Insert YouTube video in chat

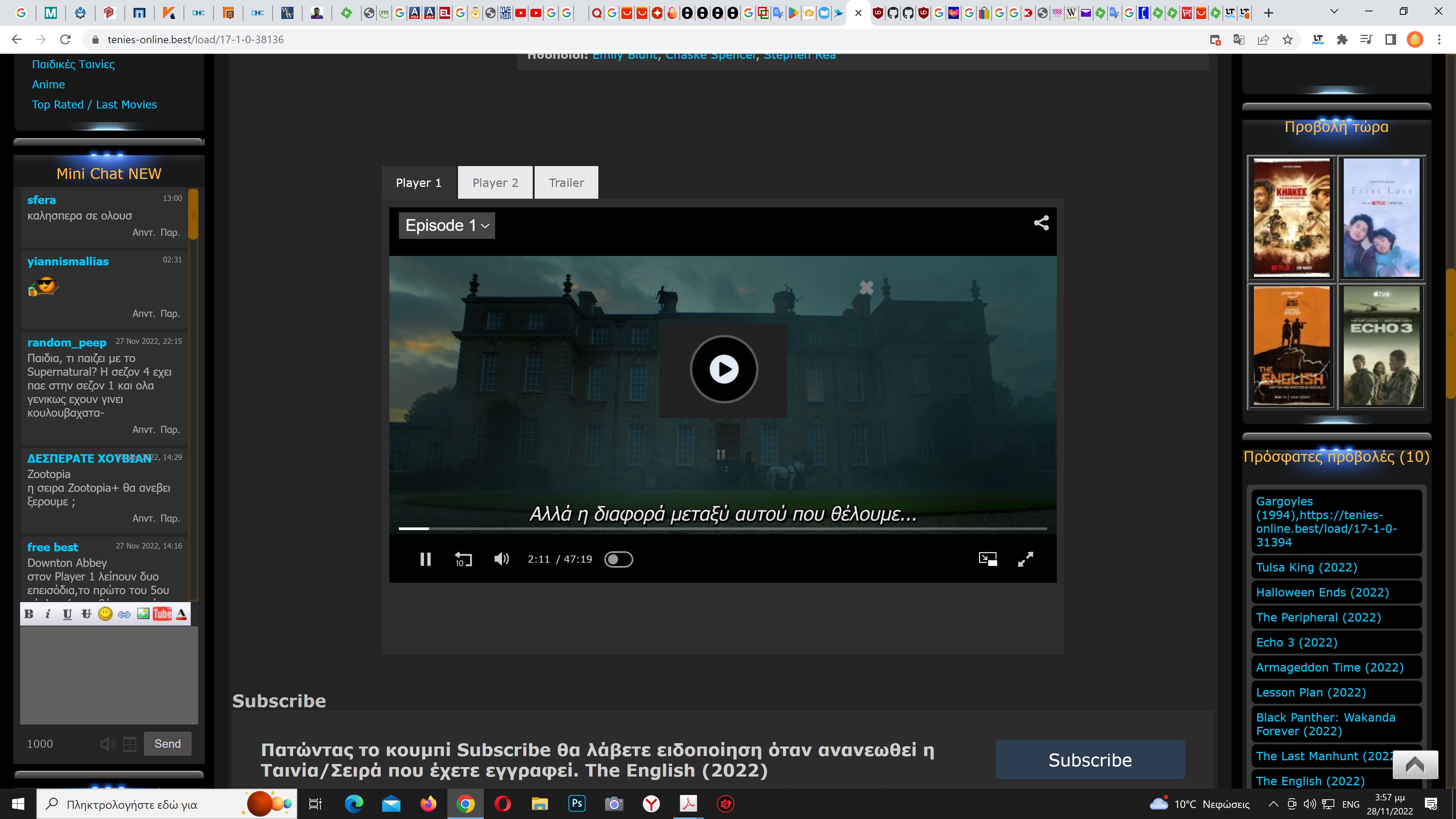(162, 614)
